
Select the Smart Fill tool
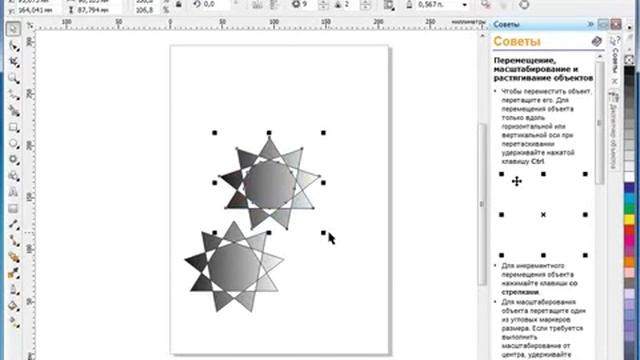coord(13,111)
